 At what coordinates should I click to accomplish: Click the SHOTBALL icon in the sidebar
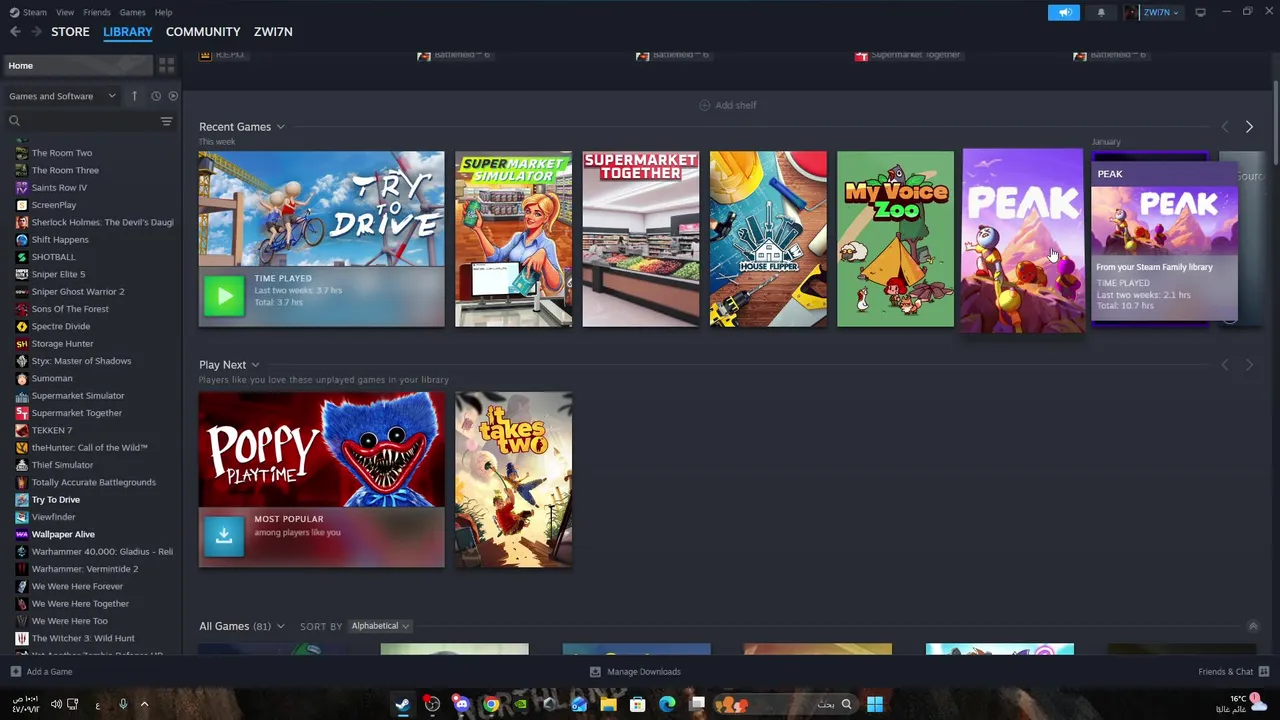(21, 257)
